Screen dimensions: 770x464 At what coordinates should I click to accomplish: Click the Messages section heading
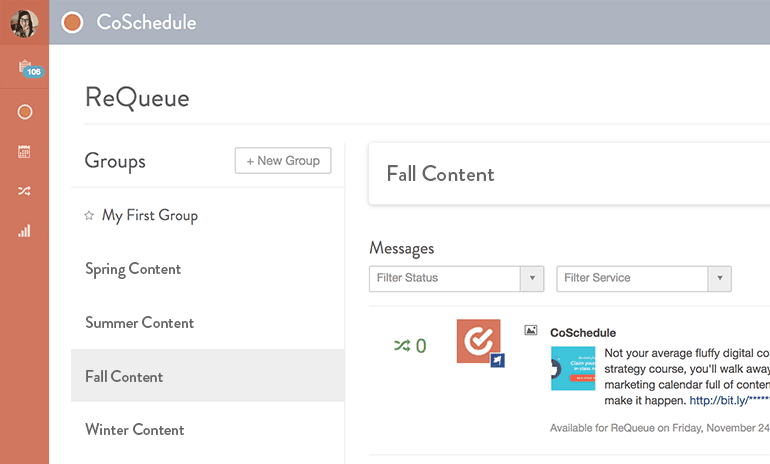[x=402, y=248]
